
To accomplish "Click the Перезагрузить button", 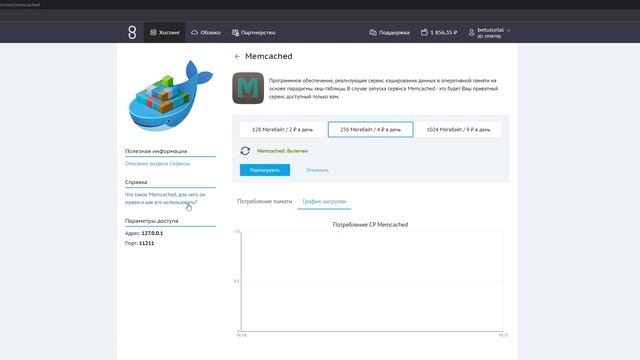I will click(265, 170).
